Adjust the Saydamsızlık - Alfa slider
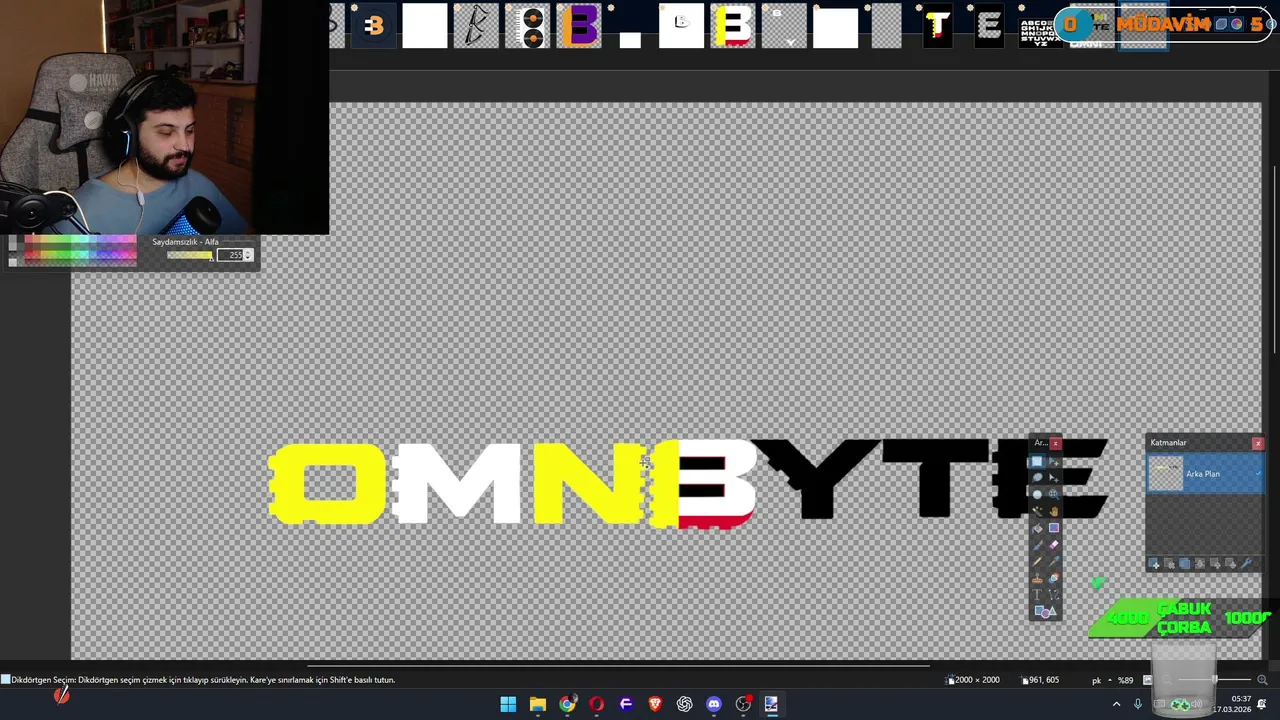 pos(190,255)
